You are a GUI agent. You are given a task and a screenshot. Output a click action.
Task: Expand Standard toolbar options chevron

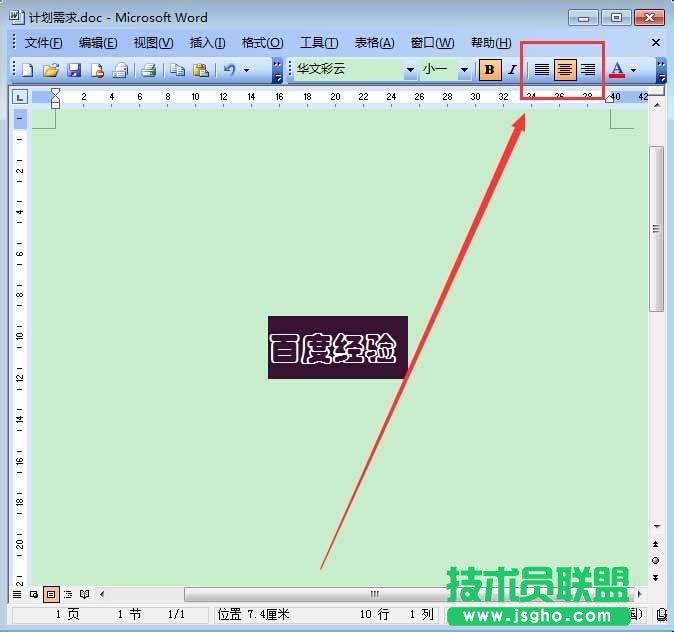pos(277,71)
